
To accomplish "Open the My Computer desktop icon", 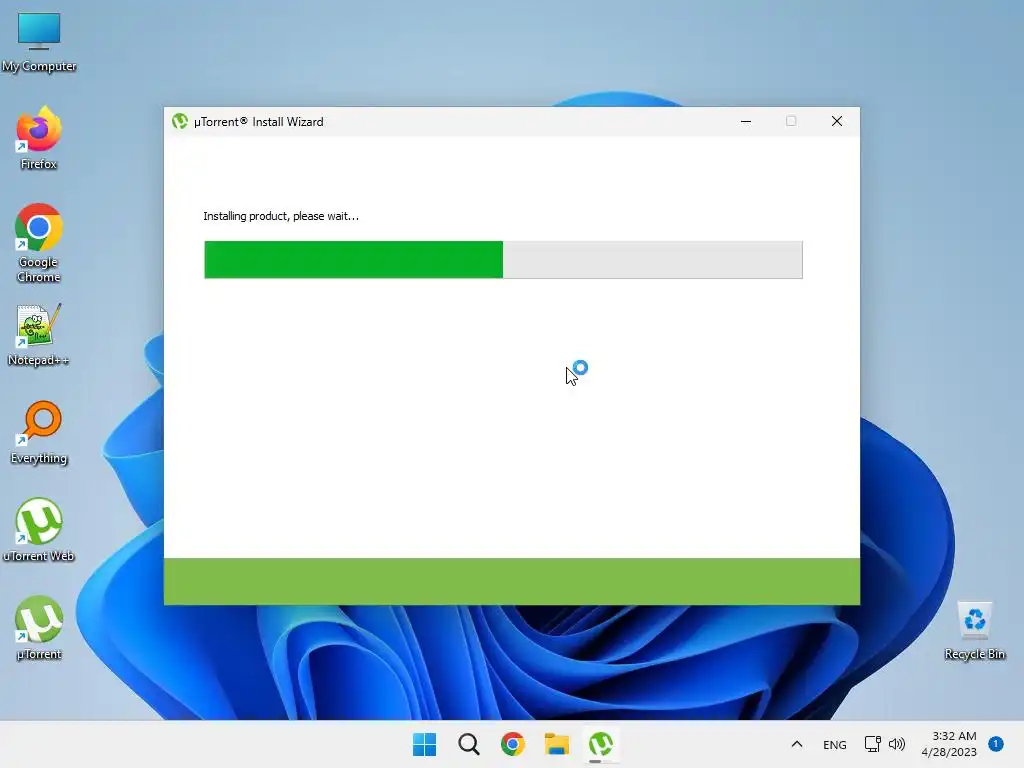I will [39, 42].
